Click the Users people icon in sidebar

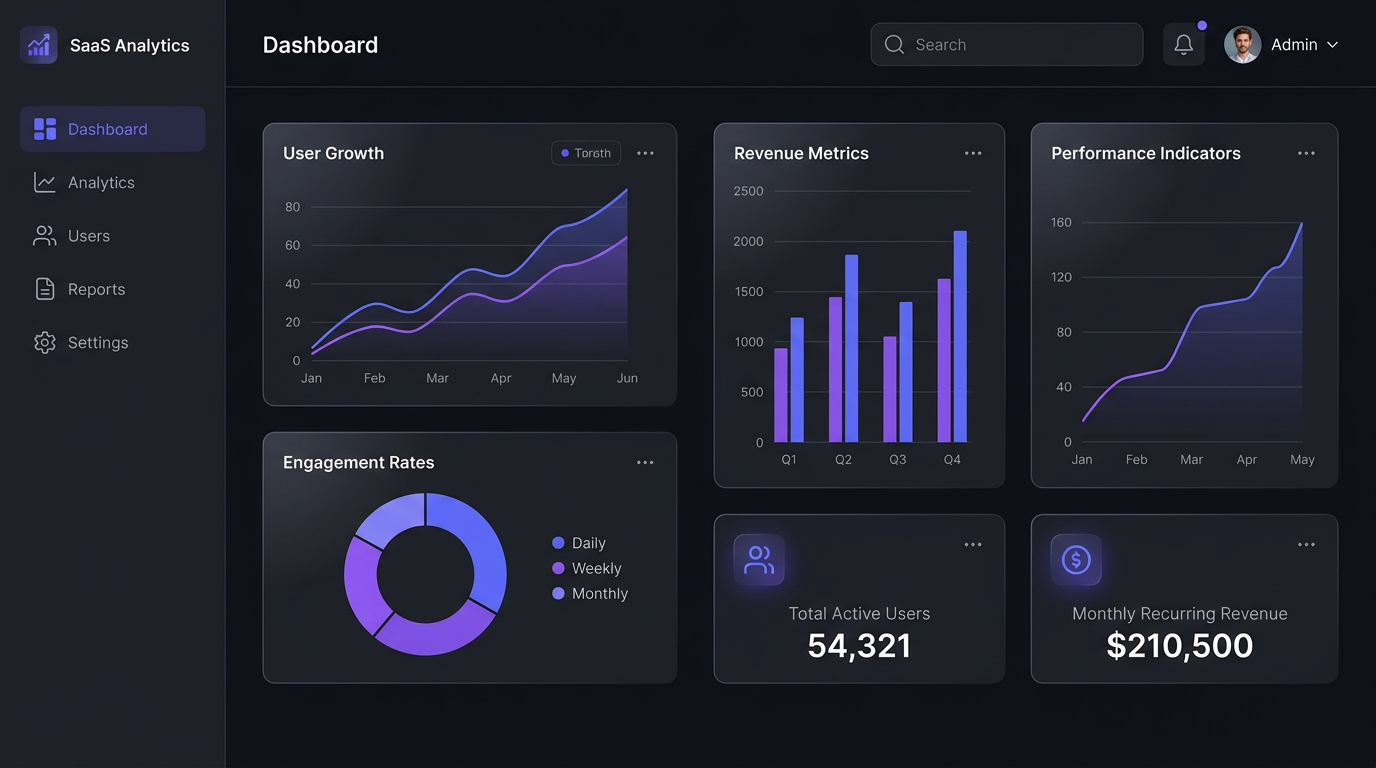[45, 236]
